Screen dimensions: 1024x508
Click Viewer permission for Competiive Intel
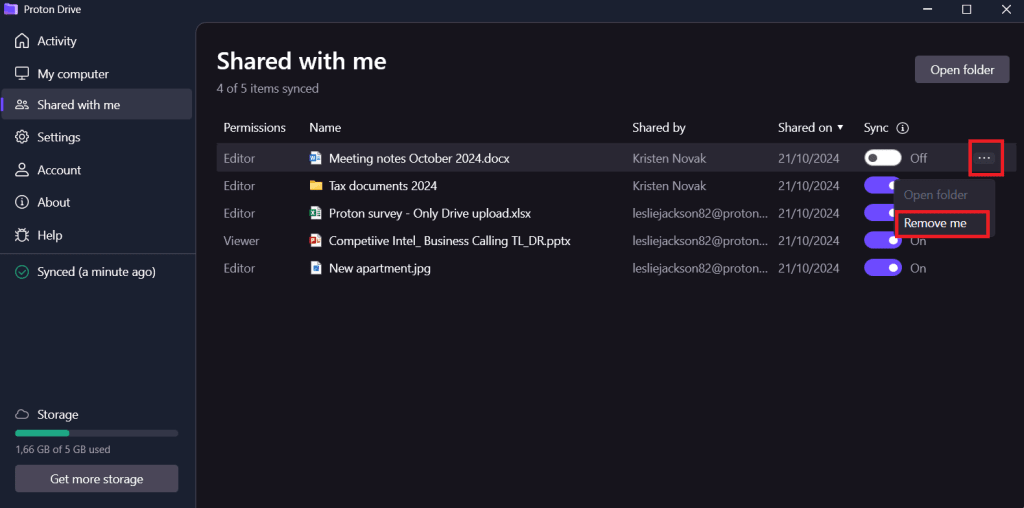click(x=241, y=241)
